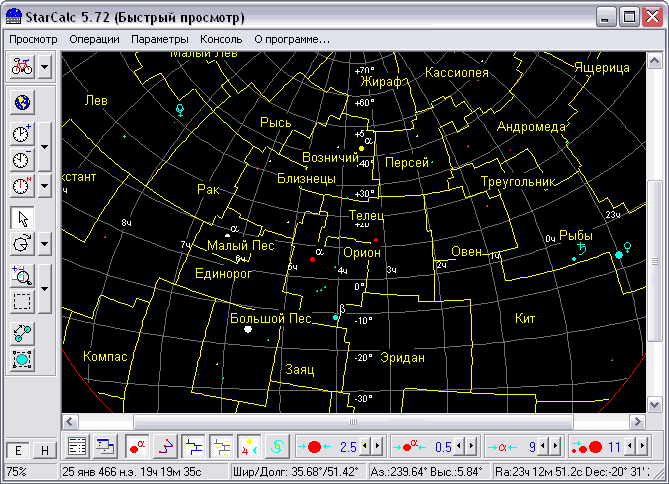
Task: Click horizontal scrollbar left arrow
Action: [70, 422]
